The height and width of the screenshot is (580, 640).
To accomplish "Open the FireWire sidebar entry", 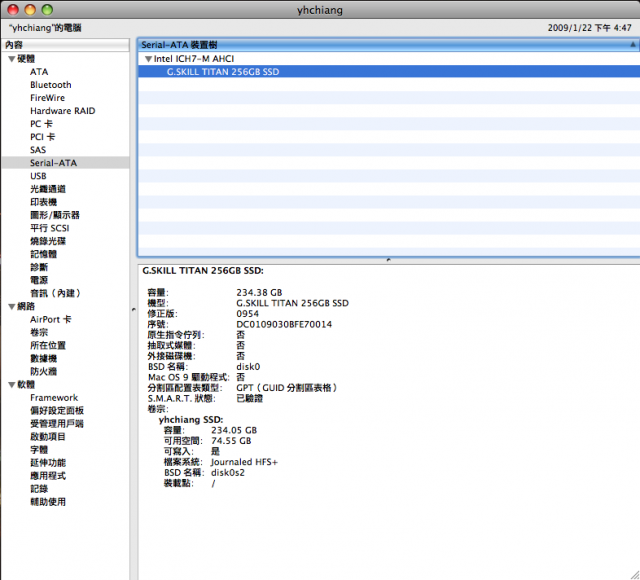I will pos(47,98).
